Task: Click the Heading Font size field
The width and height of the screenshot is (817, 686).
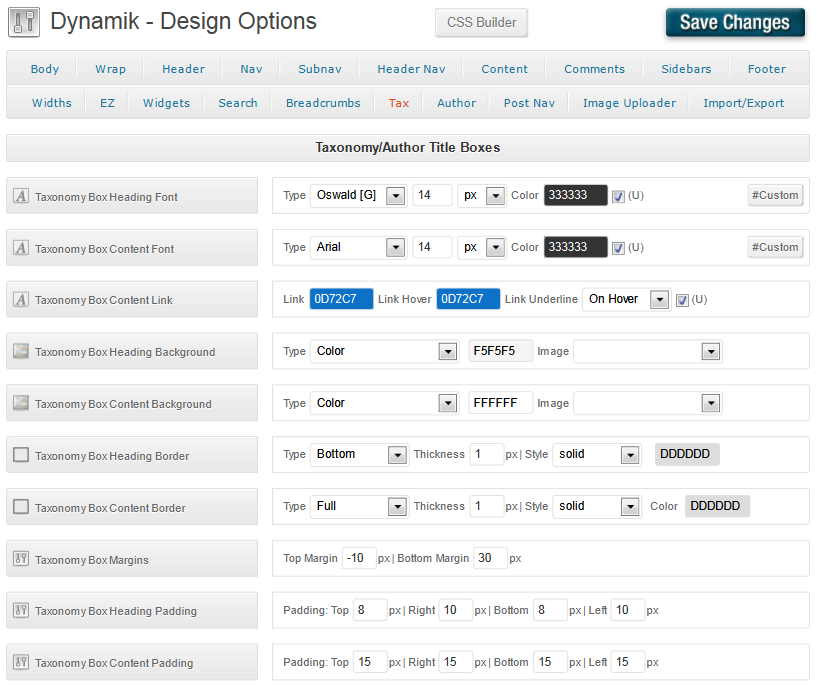Action: coord(432,195)
